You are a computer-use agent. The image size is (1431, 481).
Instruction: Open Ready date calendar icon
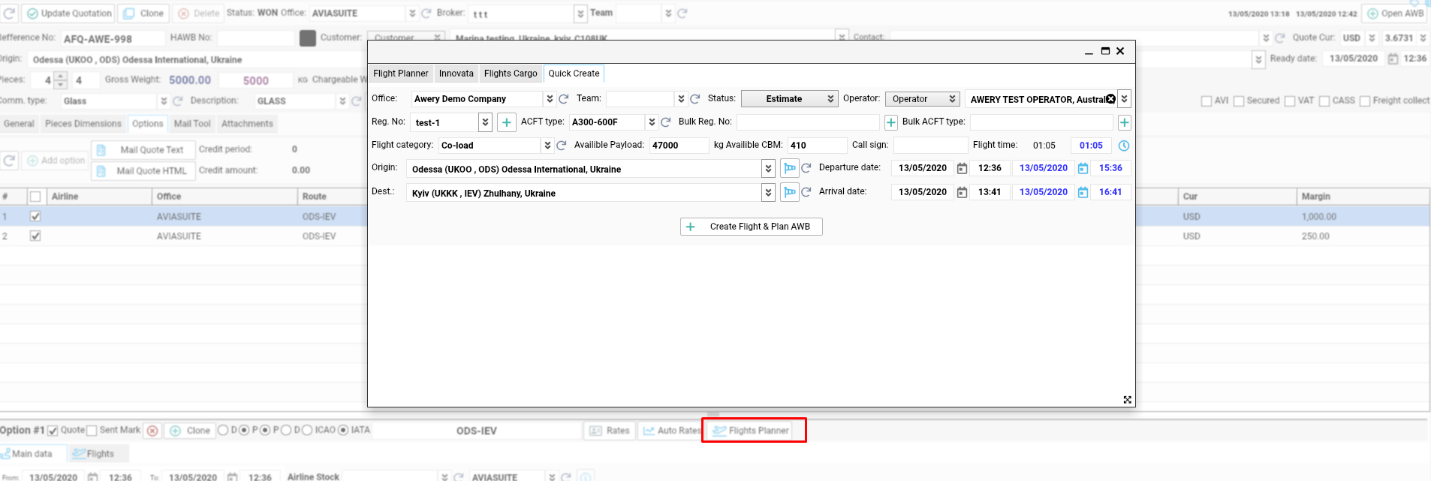click(x=1392, y=58)
